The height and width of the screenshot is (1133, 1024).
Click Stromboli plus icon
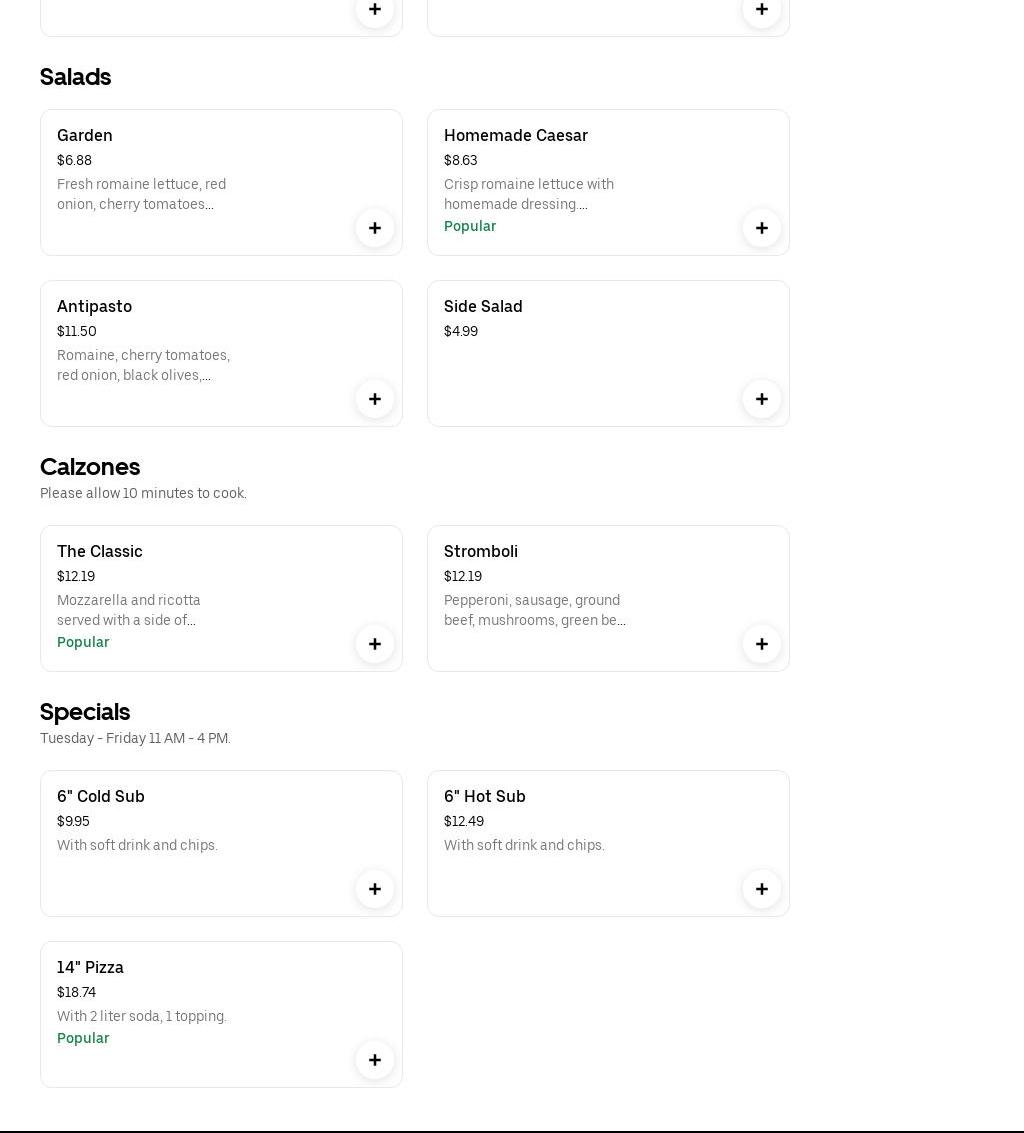pyautogui.click(x=762, y=644)
